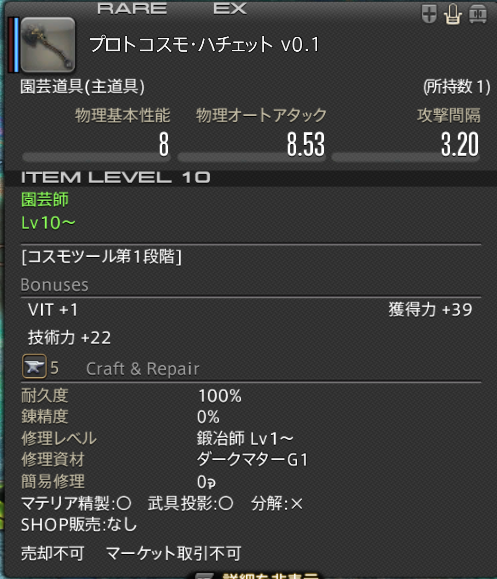Click the ITEM LEVEL 10 header bar
The image size is (497, 579).
point(250,178)
